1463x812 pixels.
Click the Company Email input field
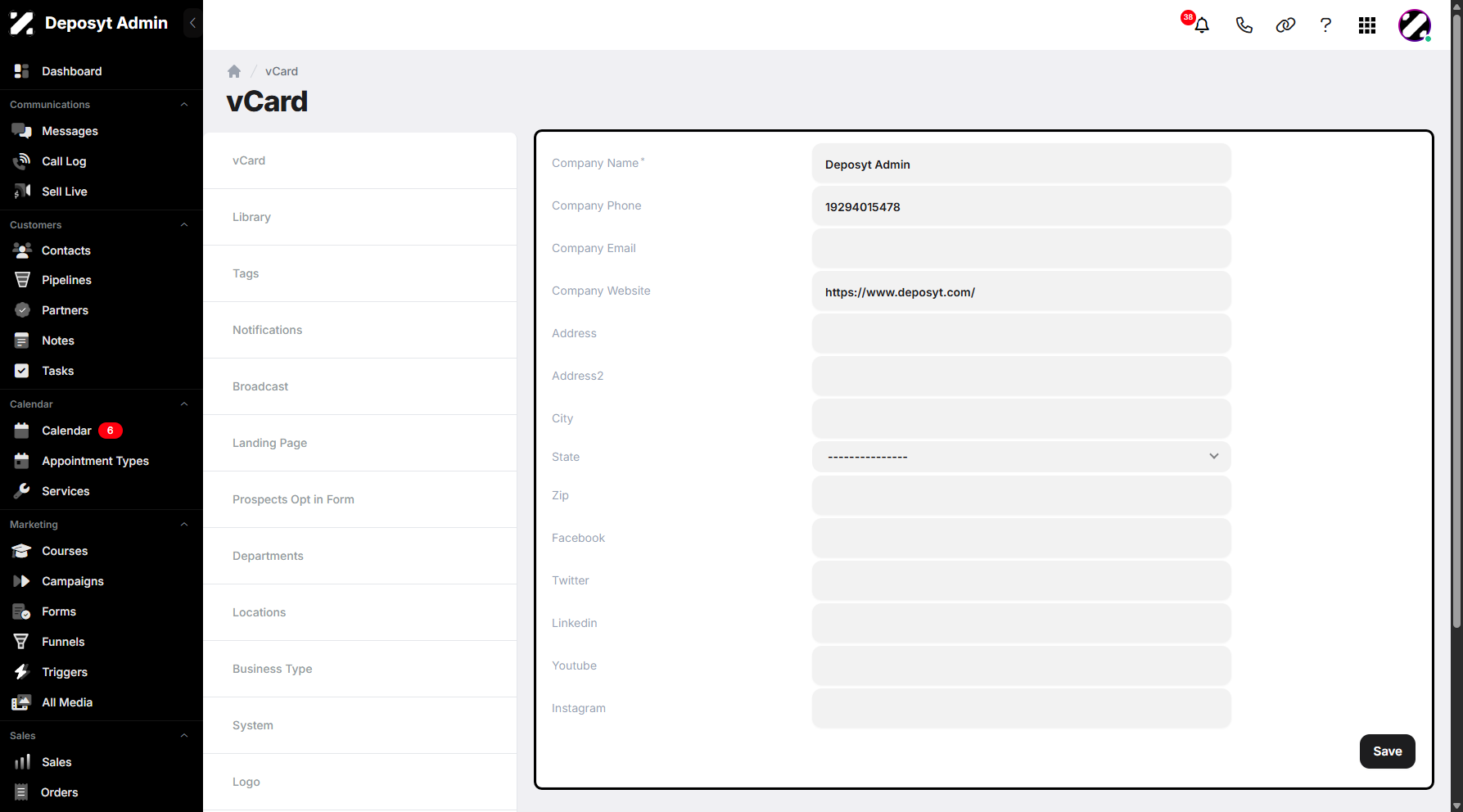(x=1021, y=248)
